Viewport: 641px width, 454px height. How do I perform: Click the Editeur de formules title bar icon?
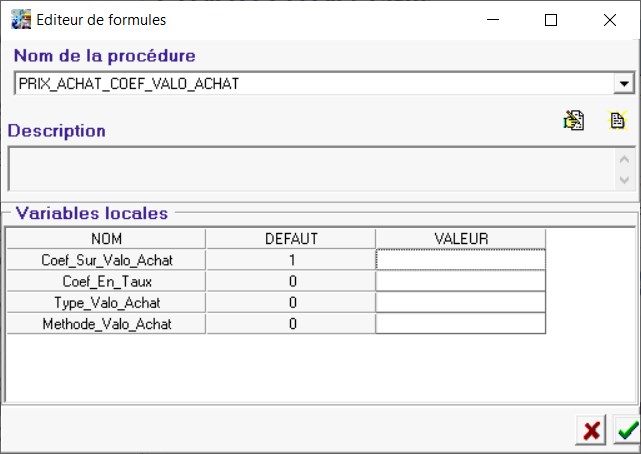coord(17,19)
